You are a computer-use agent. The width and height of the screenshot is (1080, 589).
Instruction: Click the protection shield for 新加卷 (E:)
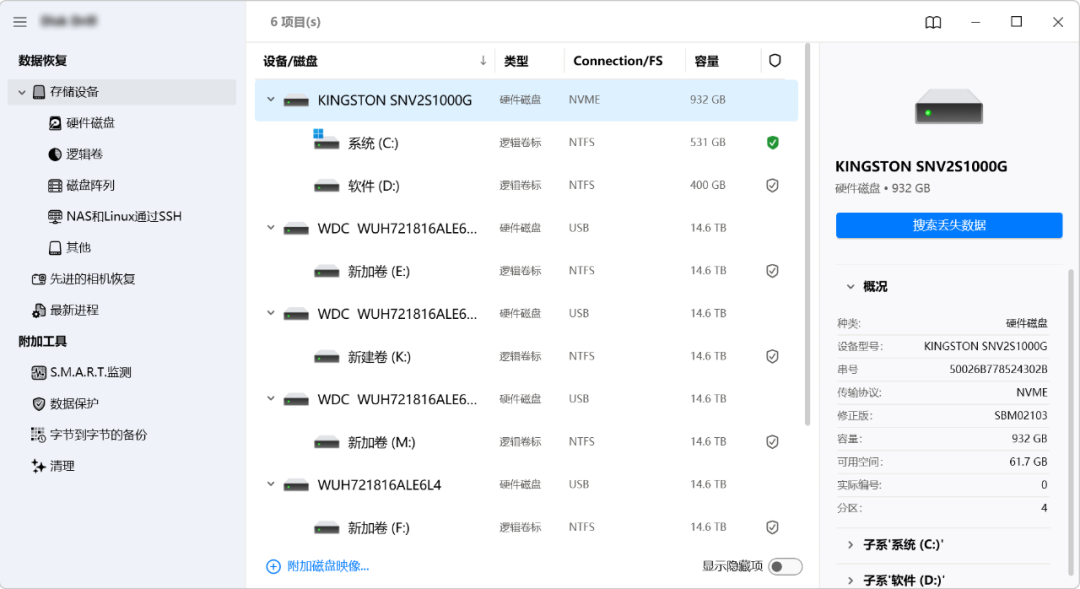click(773, 271)
